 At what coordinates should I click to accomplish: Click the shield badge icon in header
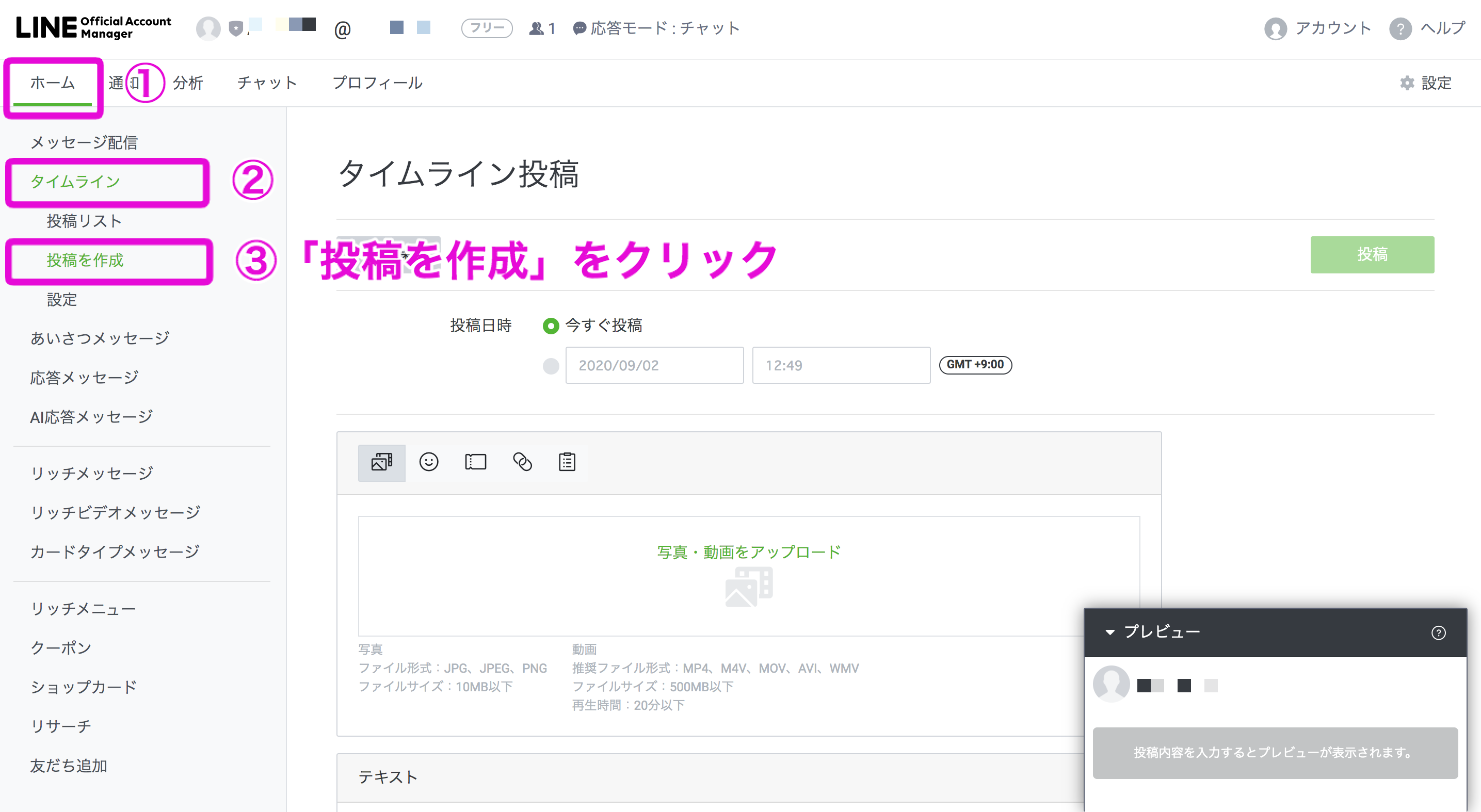[236, 28]
